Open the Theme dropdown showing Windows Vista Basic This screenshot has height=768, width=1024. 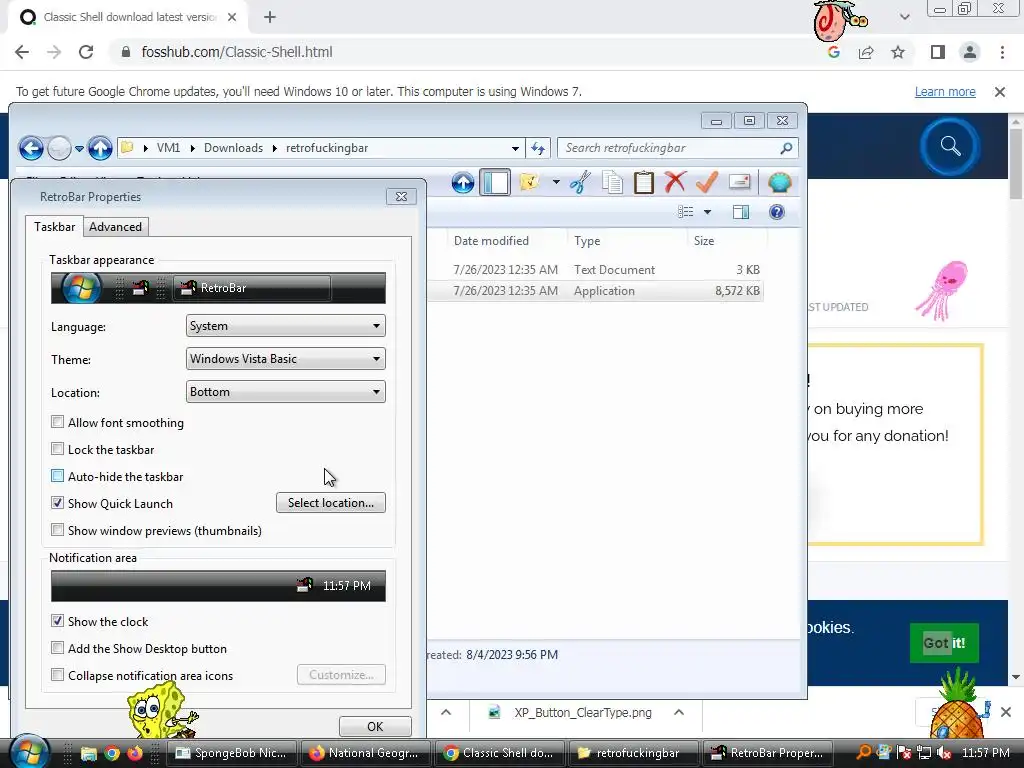[285, 359]
